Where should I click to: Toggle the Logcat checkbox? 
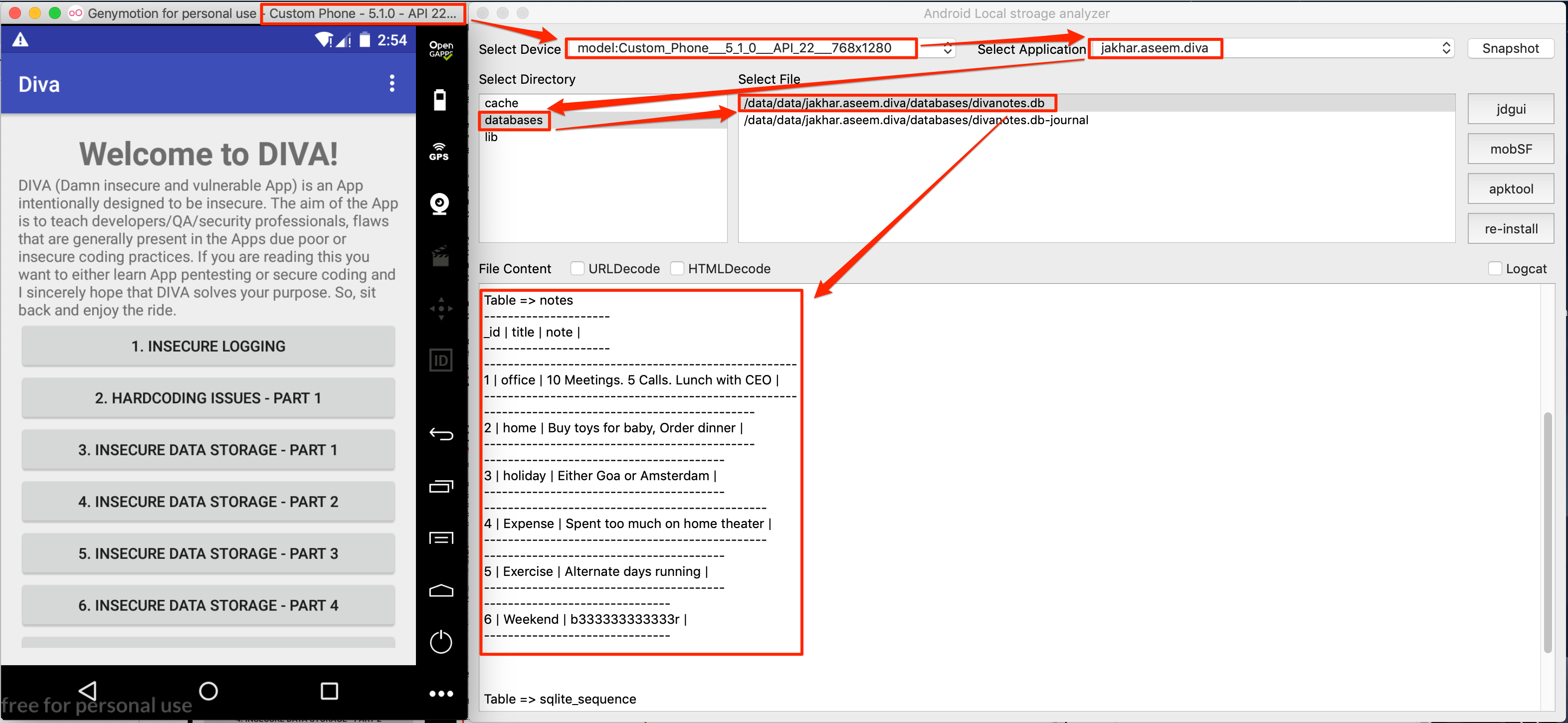(x=1495, y=269)
